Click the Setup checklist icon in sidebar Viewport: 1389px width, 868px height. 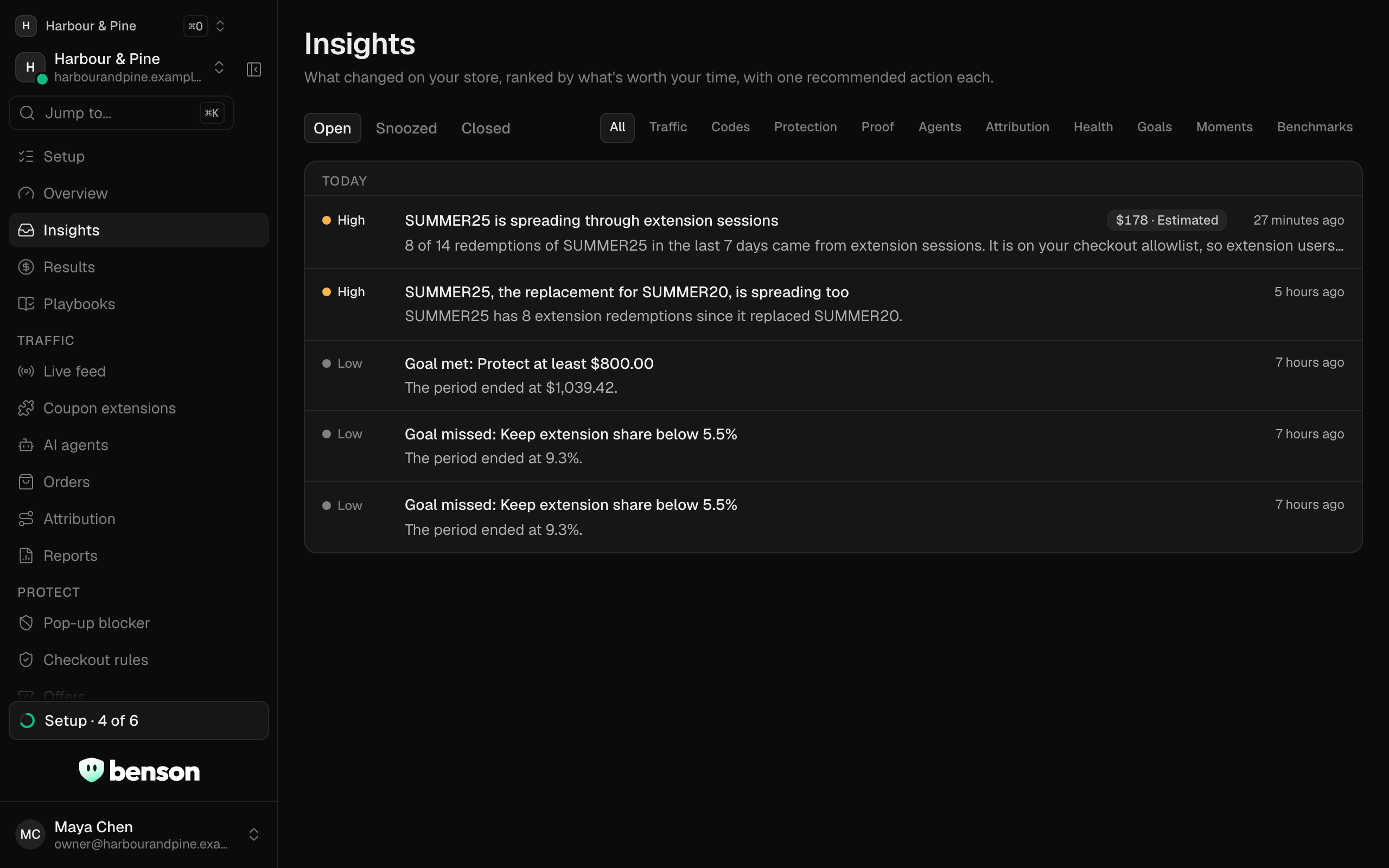26,156
